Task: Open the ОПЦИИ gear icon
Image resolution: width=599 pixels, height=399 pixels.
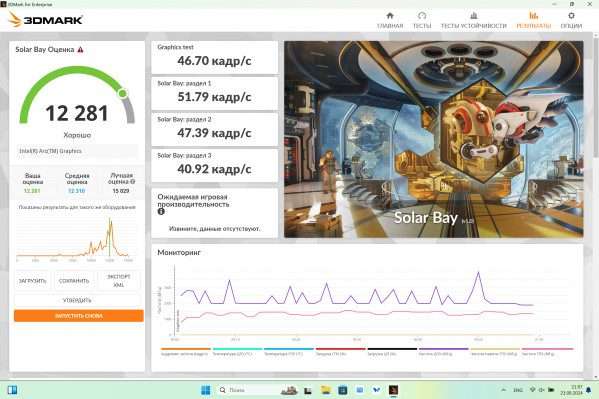Action: [x=571, y=16]
